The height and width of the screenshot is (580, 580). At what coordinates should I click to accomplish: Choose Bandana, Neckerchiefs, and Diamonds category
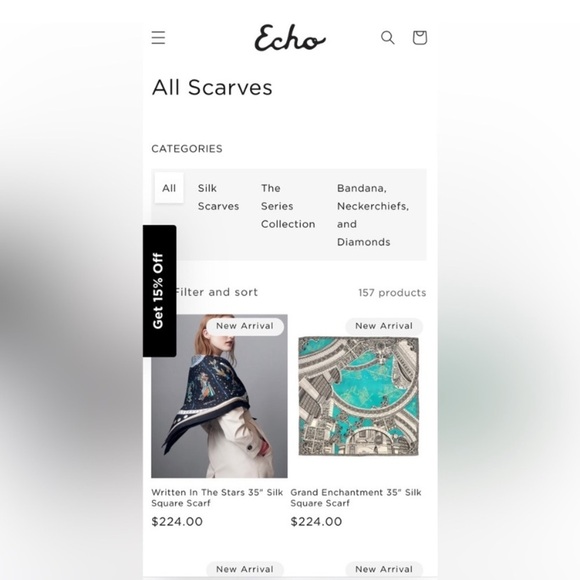(373, 215)
